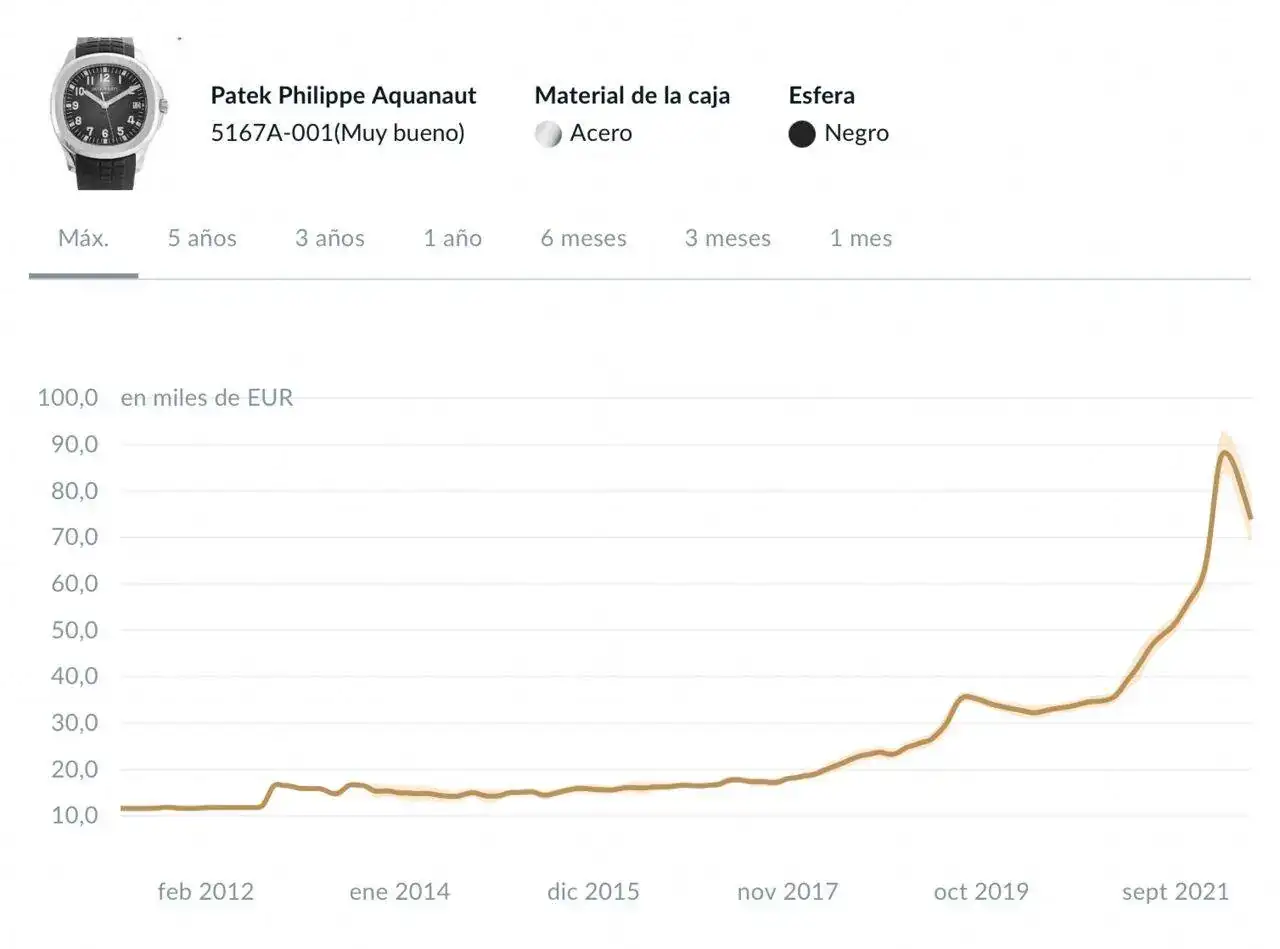Click the feb 2012 axis label
This screenshot has height=949, width=1280.
(x=206, y=892)
